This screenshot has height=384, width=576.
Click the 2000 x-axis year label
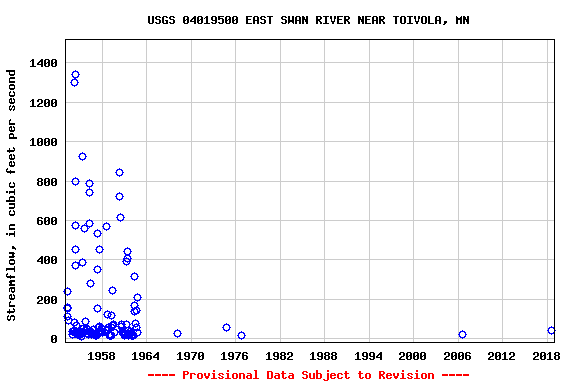[413, 356]
